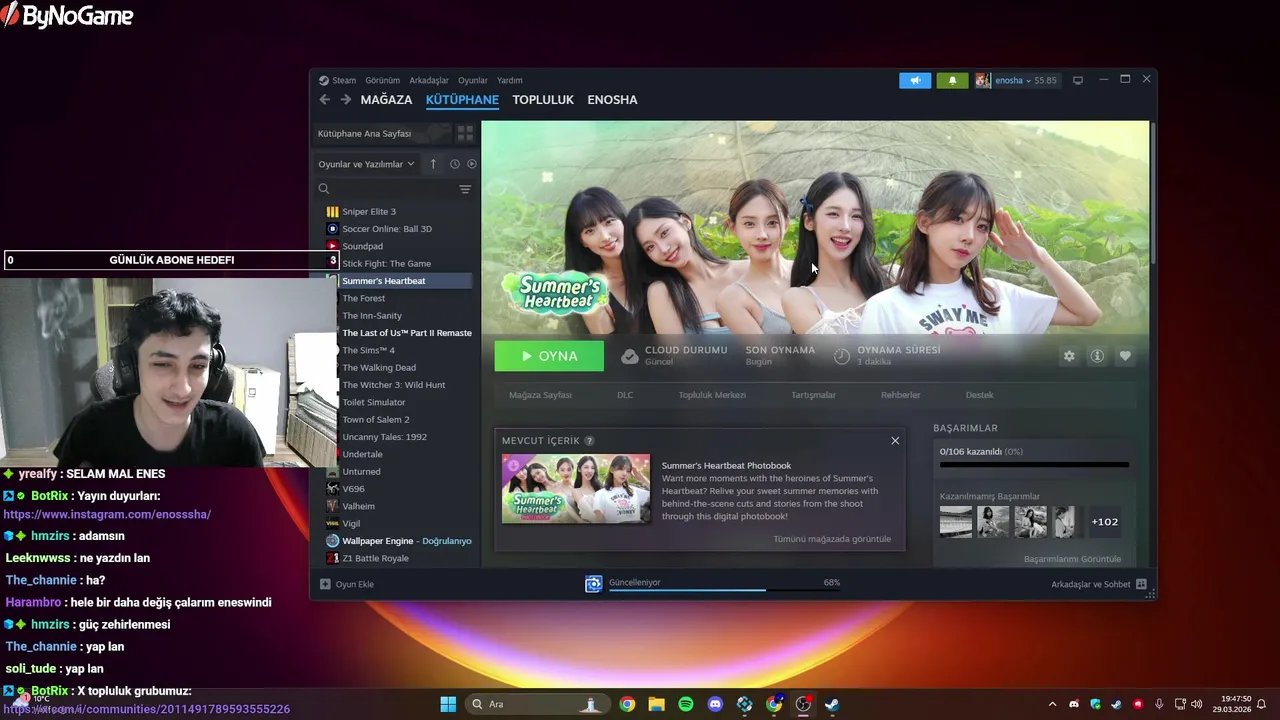Image resolution: width=1280 pixels, height=720 pixels.
Task: Open Topluluk Merkezi link
Action: pos(712,395)
